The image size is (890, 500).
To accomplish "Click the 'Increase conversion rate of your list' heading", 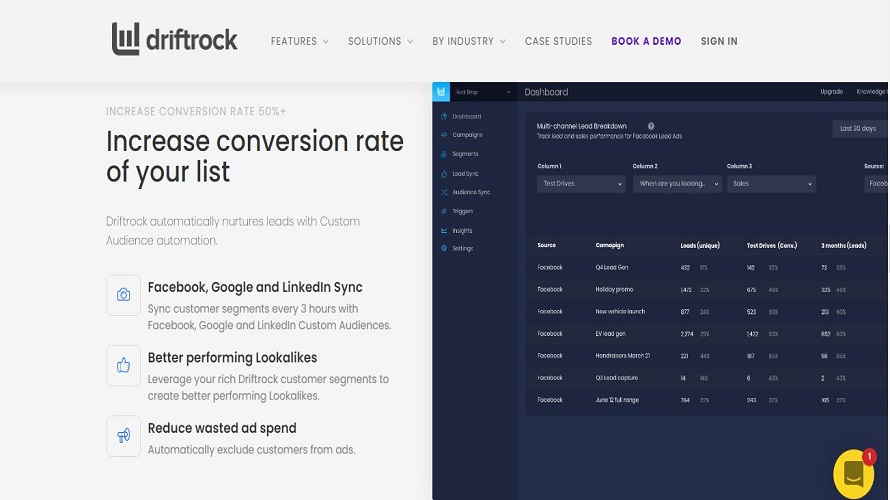I will 255,157.
